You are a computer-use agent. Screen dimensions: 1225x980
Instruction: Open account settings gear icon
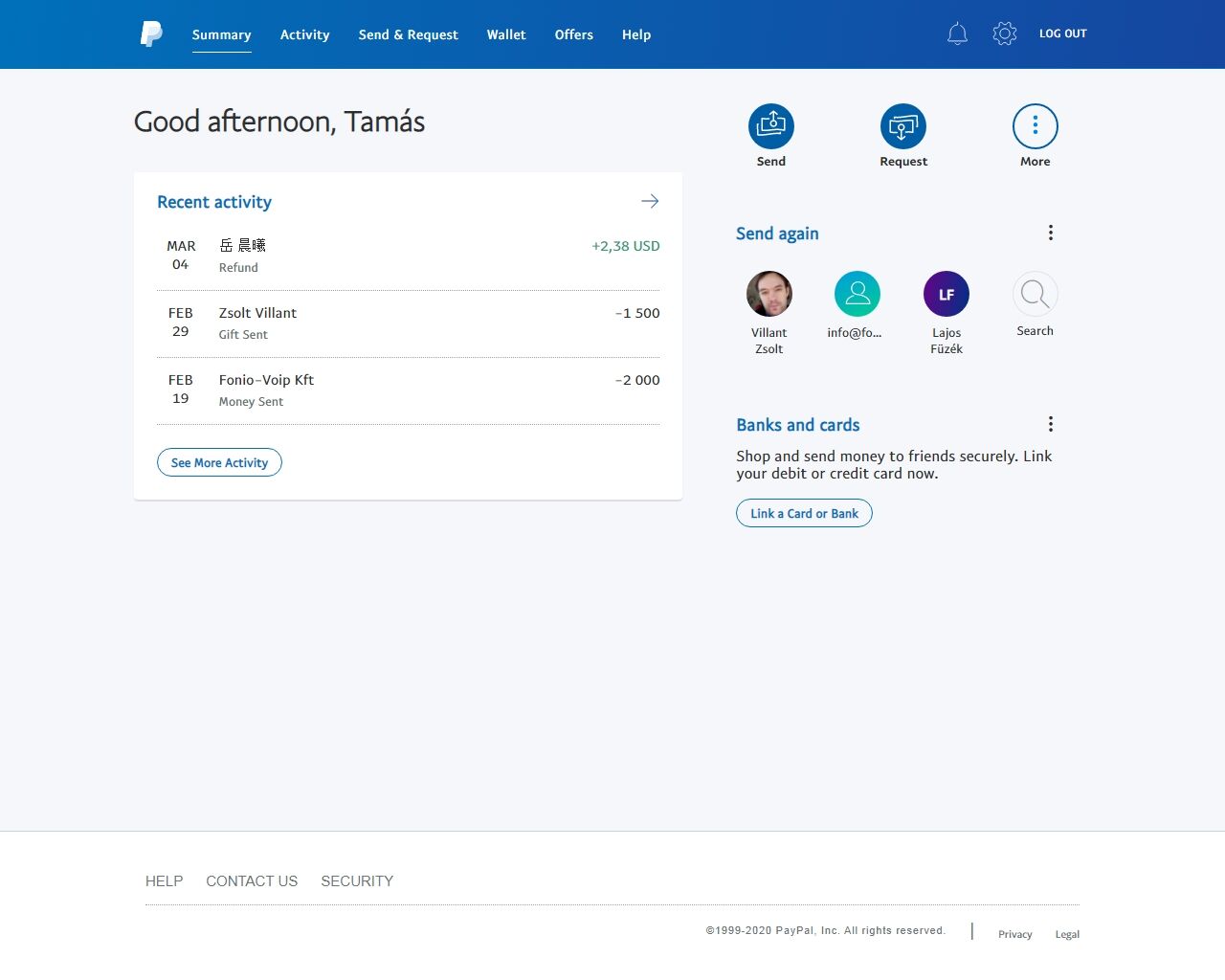pos(1004,34)
